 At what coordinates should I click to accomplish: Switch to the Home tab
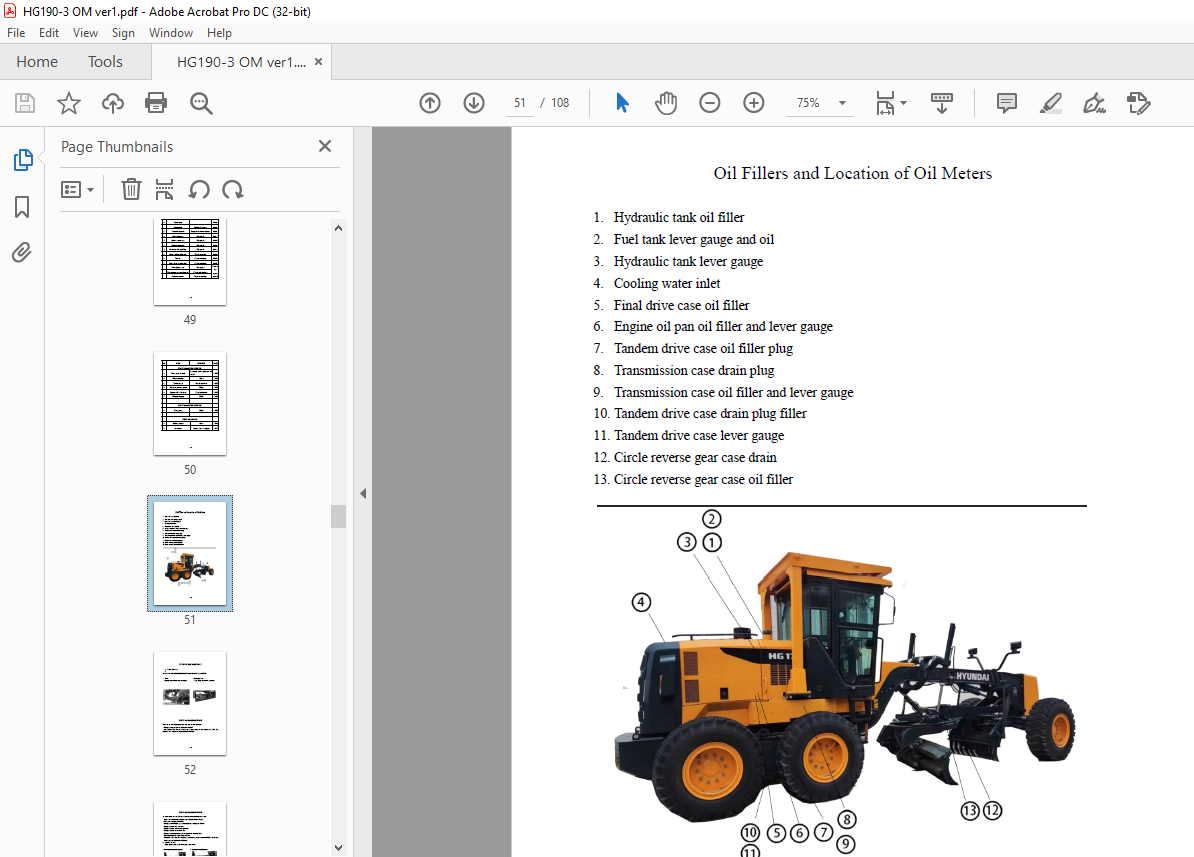click(x=37, y=62)
